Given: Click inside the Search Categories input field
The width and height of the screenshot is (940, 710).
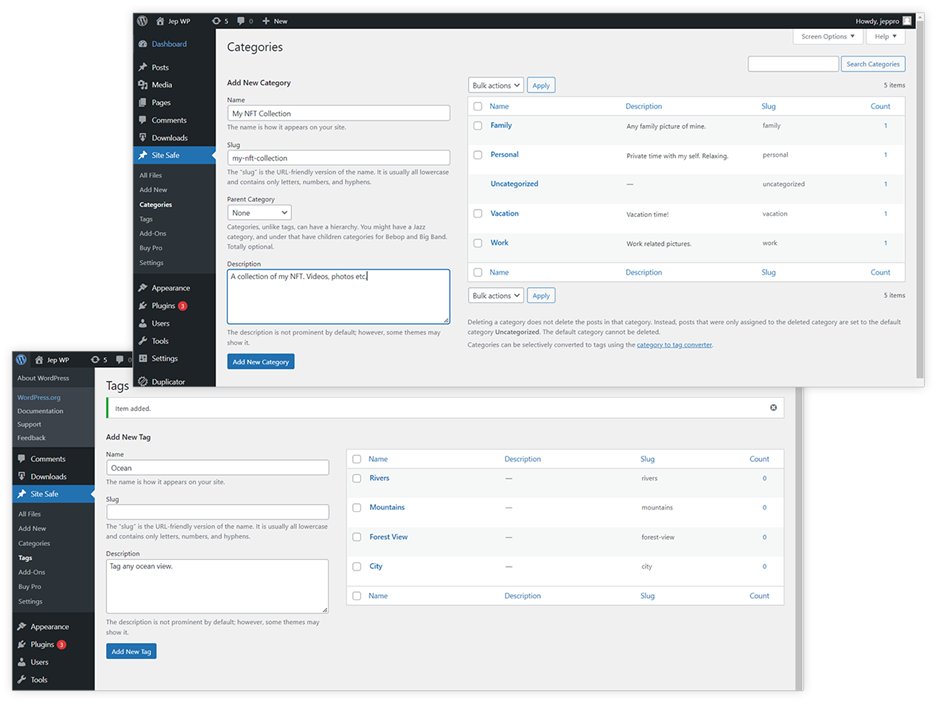Looking at the screenshot, I should coord(793,63).
